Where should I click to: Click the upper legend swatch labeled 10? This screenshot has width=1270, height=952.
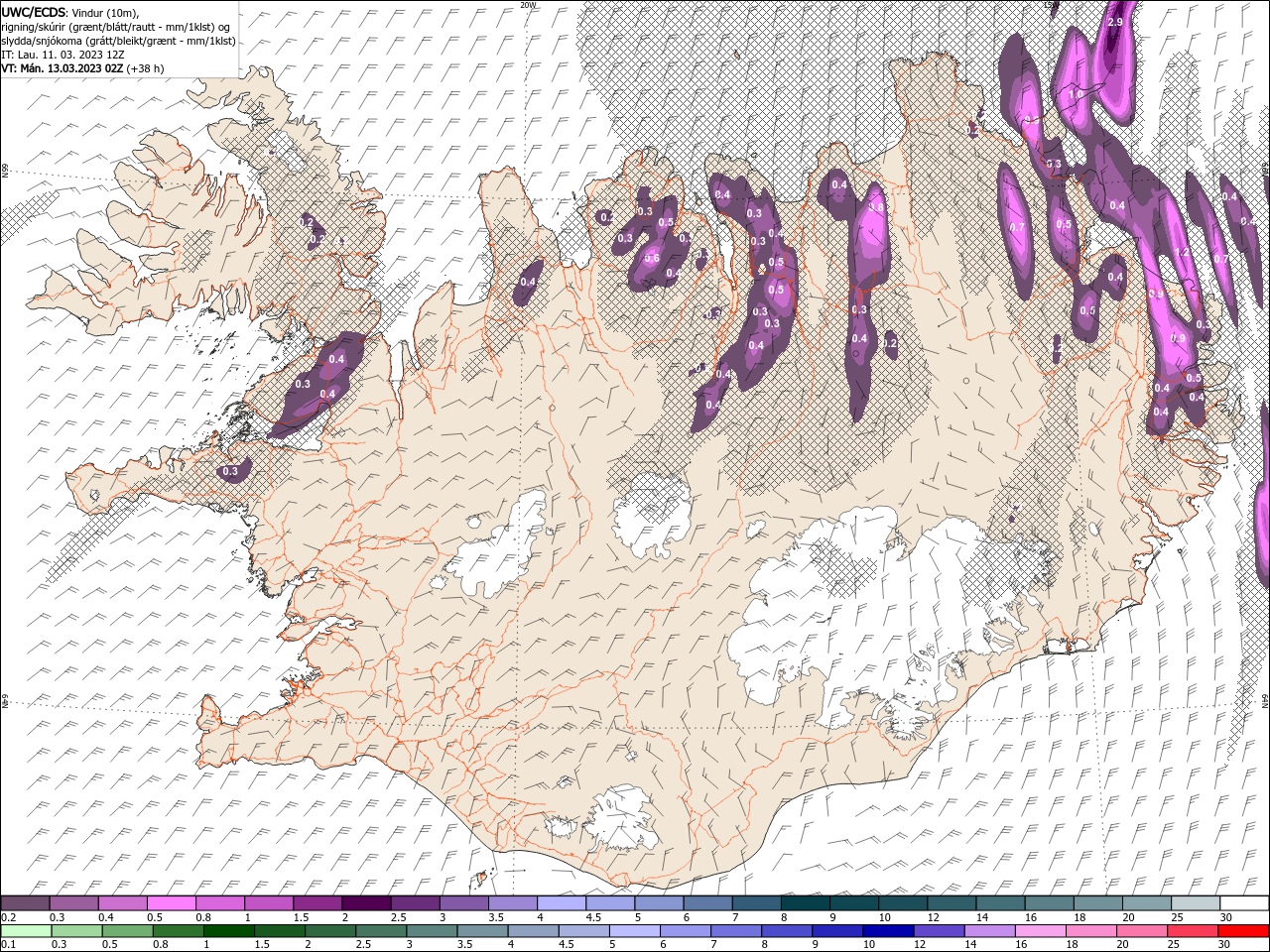tap(903, 903)
